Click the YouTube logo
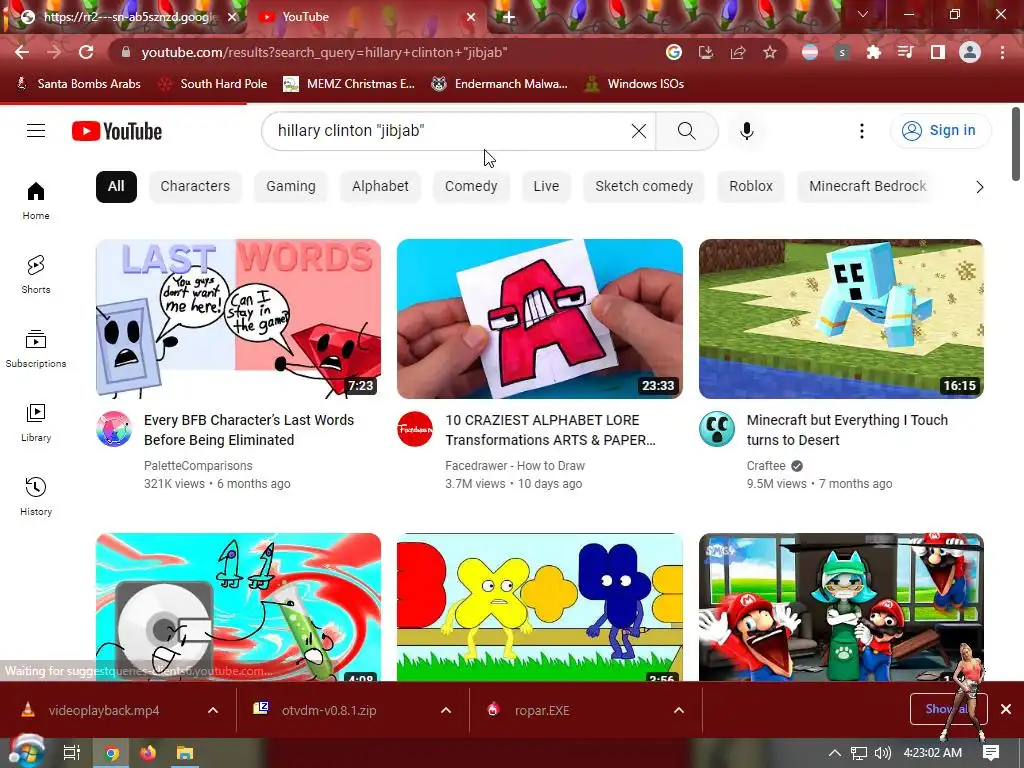This screenshot has height=768, width=1024. pos(117,131)
